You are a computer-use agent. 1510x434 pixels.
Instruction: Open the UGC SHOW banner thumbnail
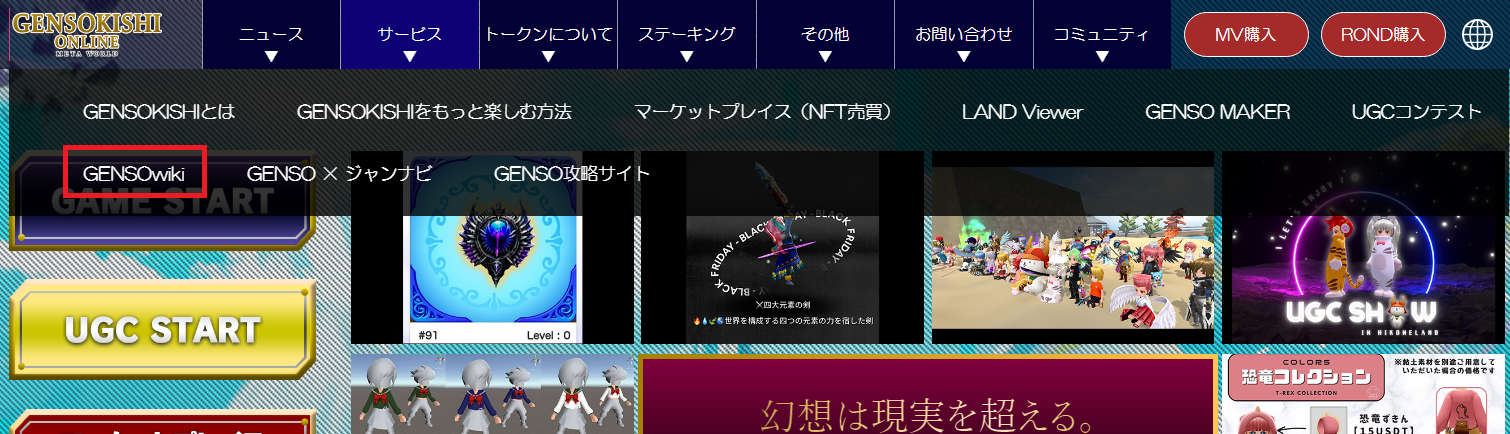1365,280
